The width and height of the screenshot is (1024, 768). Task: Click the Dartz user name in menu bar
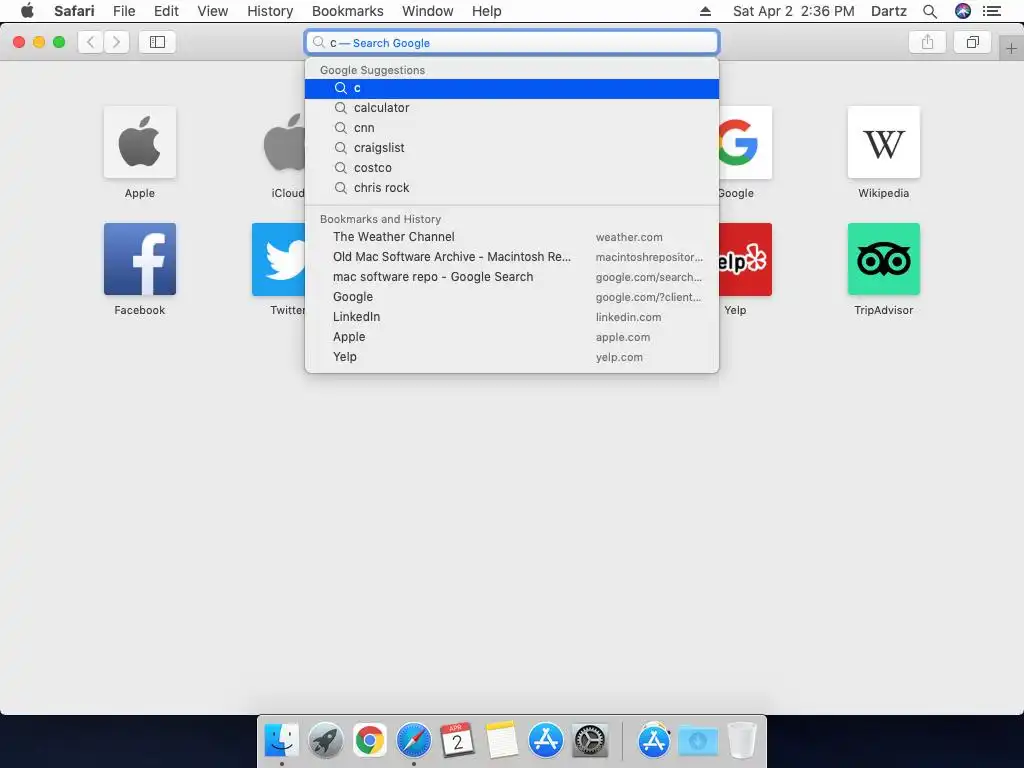tap(889, 11)
